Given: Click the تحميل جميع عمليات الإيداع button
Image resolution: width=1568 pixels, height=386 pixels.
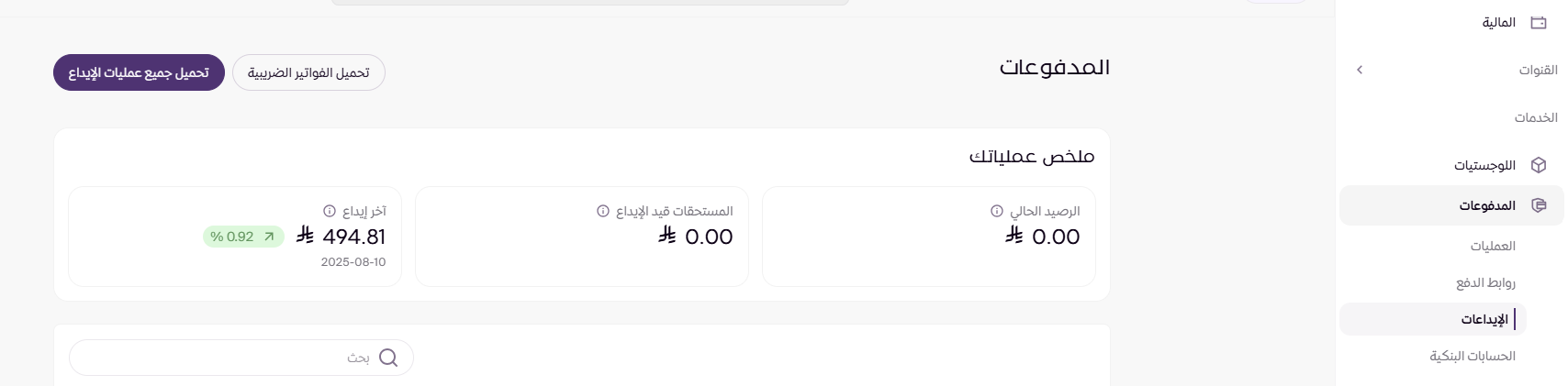Looking at the screenshot, I should tap(139, 72).
